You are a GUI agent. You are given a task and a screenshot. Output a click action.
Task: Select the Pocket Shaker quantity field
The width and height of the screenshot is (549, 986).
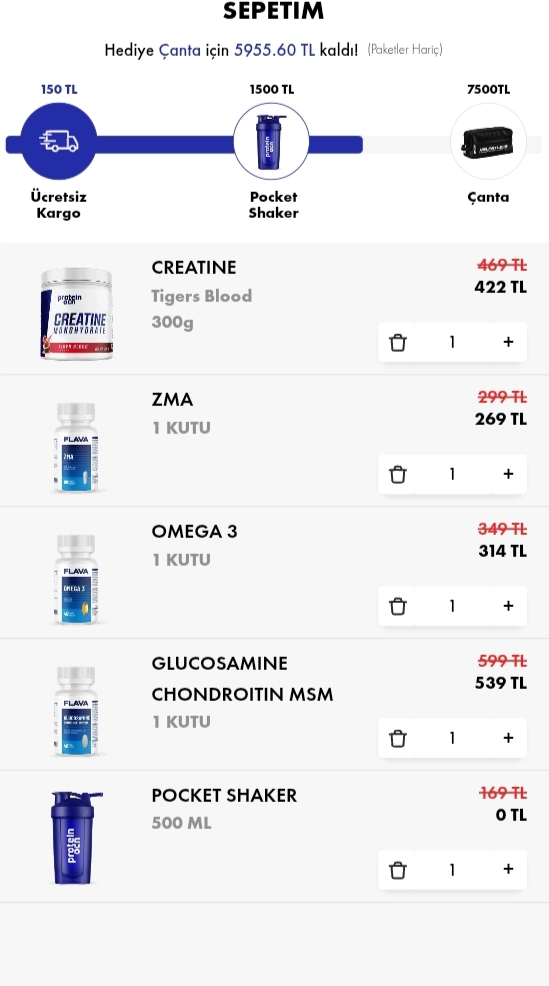(x=452, y=870)
